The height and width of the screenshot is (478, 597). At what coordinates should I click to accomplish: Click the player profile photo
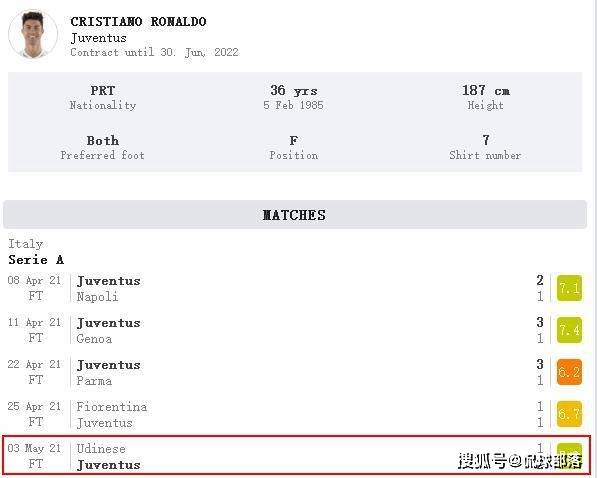tap(33, 34)
